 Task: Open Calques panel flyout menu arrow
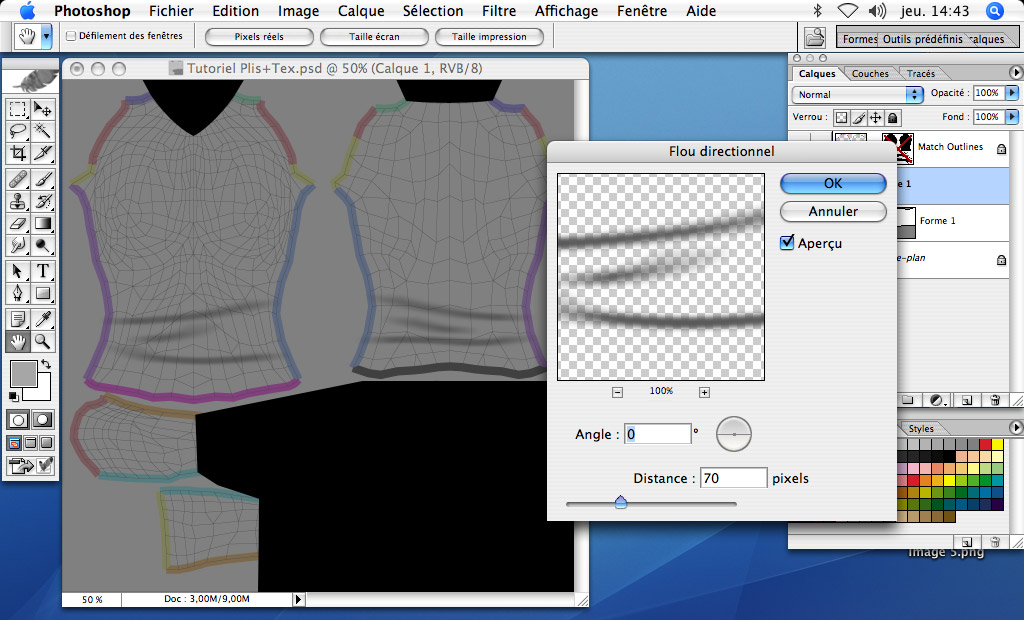click(x=1016, y=73)
